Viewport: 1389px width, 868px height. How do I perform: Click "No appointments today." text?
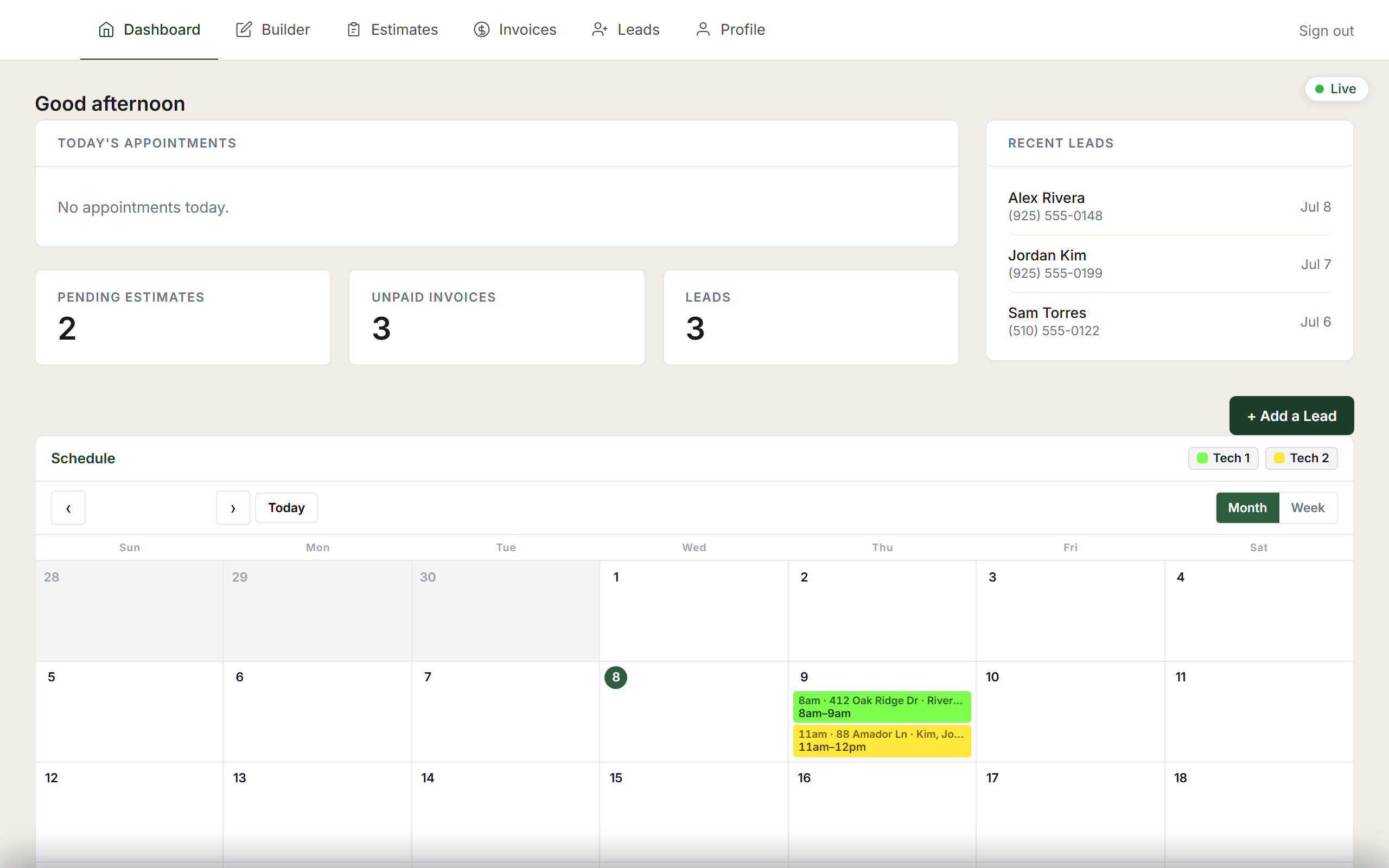(x=143, y=207)
